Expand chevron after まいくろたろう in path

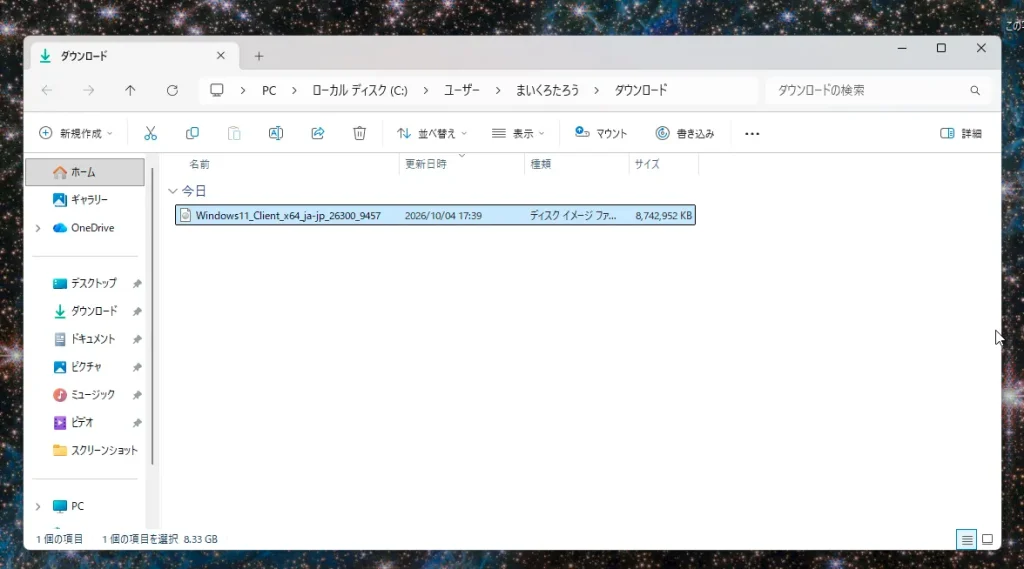(x=596, y=90)
